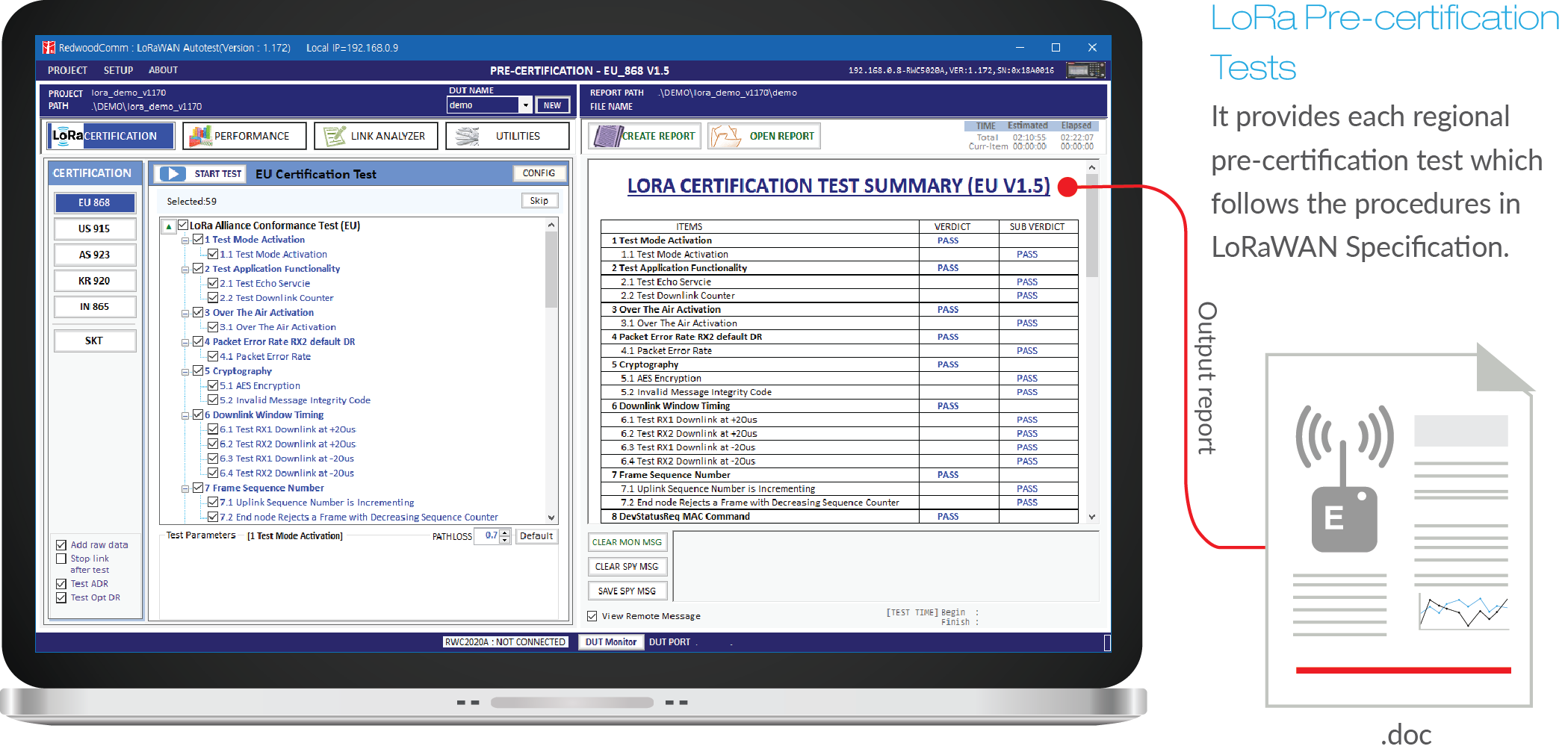
Task: Click the Utilities tools icon
Action: (x=467, y=136)
